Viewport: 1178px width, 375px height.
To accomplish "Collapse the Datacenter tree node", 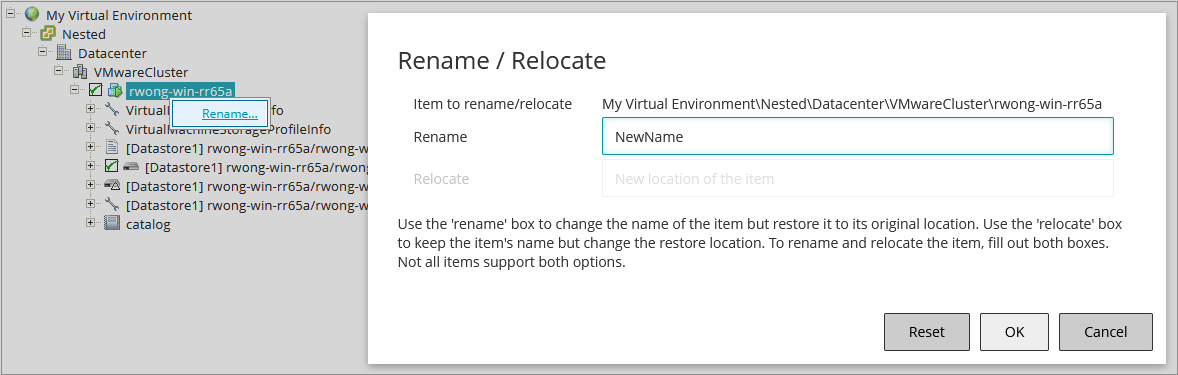I will pos(43,53).
